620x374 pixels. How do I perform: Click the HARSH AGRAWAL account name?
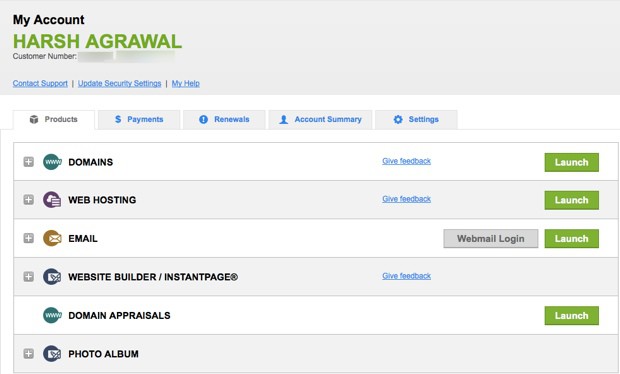97,41
